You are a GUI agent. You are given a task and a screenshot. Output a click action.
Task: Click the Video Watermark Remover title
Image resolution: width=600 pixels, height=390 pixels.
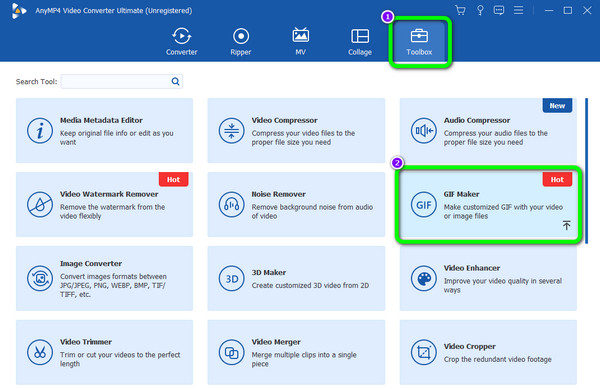tap(109, 194)
